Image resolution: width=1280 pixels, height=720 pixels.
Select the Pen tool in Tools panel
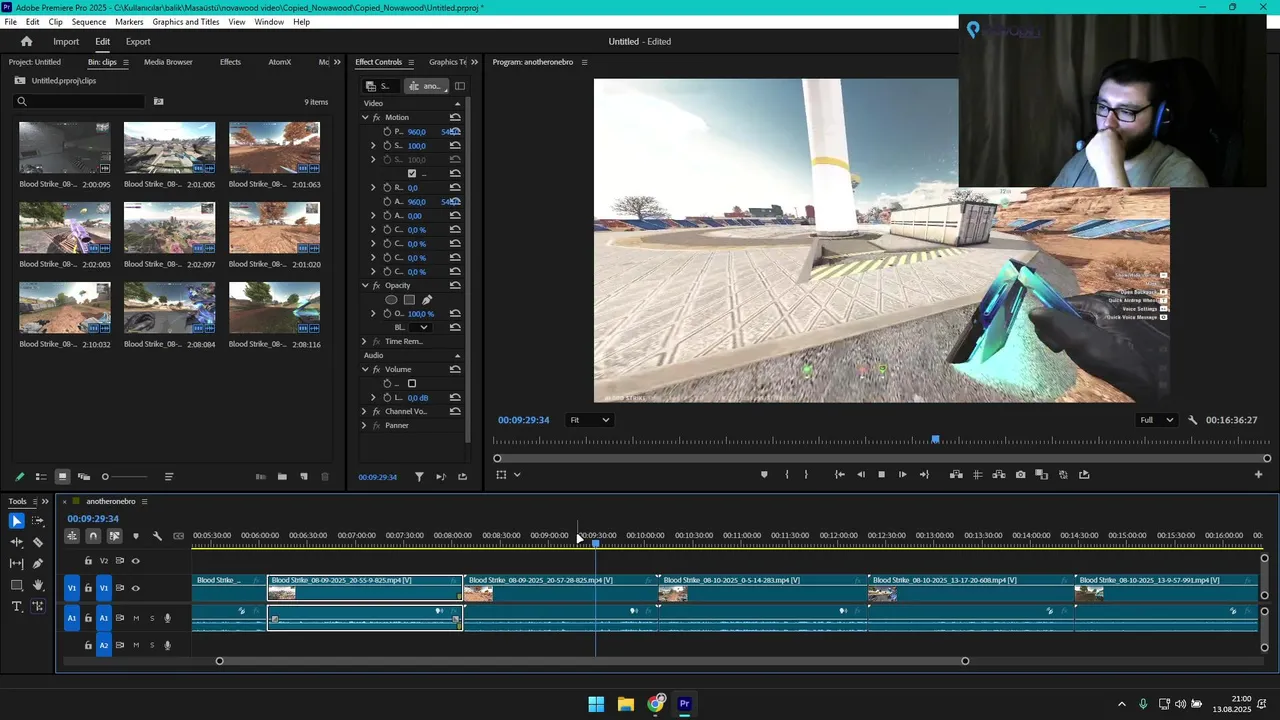[38, 564]
